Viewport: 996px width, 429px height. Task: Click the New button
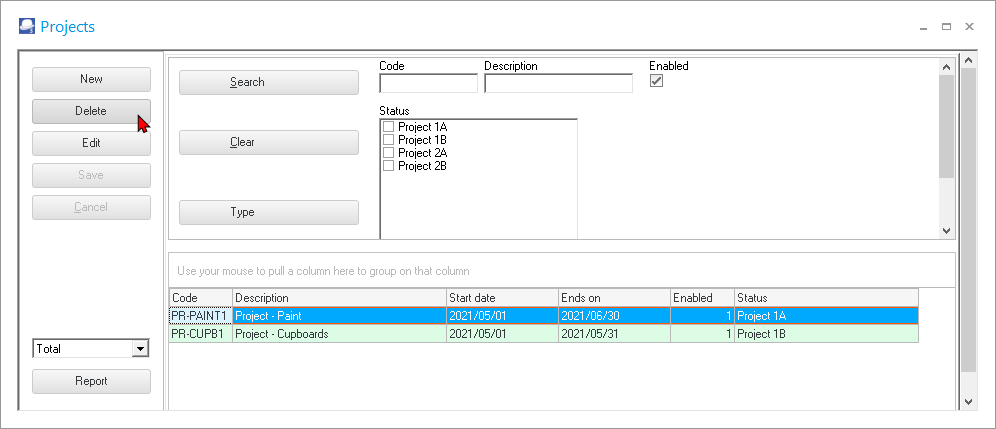pos(91,79)
